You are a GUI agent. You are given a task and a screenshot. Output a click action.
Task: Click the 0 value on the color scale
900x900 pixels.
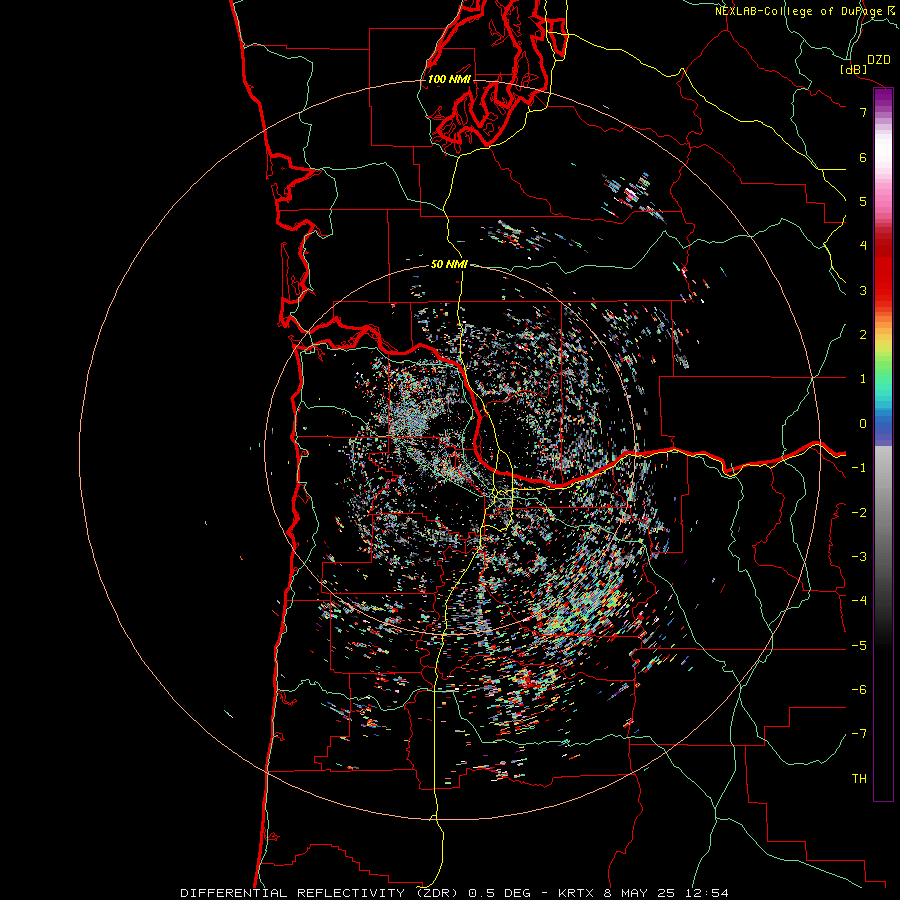[x=863, y=424]
